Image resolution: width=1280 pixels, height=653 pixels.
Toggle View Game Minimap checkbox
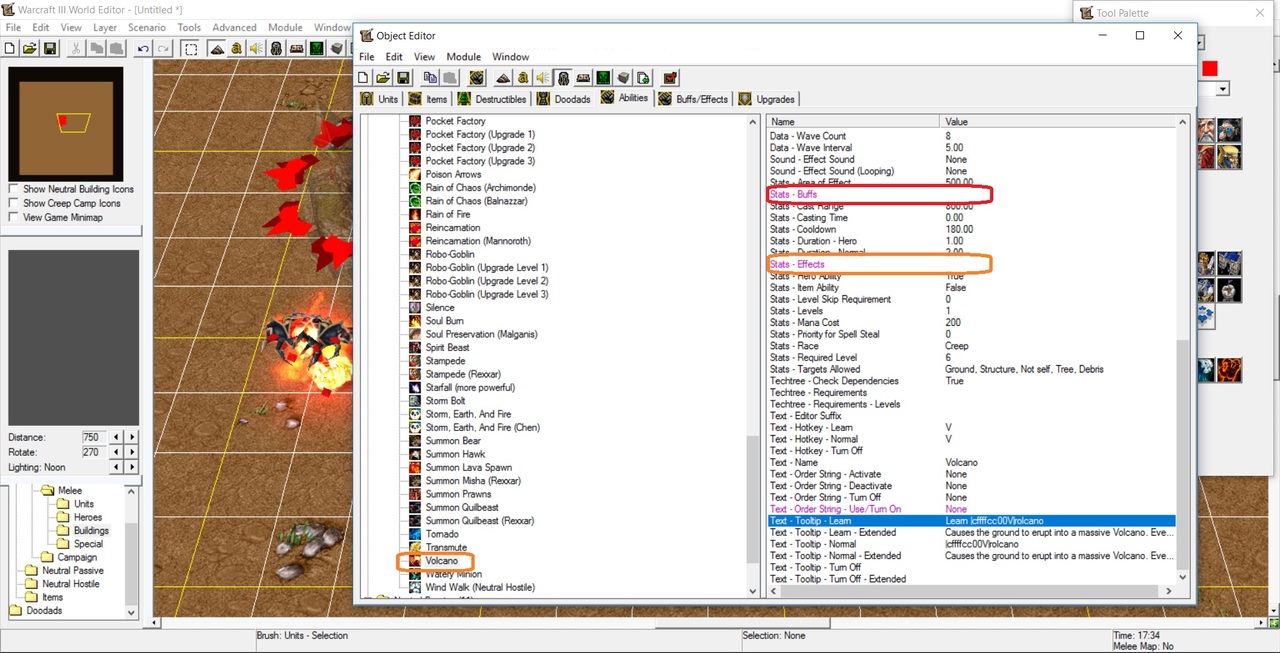[x=13, y=217]
